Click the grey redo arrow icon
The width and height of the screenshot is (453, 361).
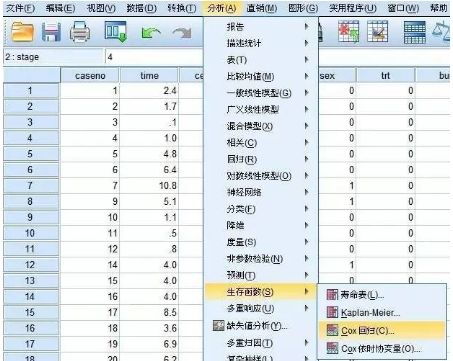(x=182, y=33)
